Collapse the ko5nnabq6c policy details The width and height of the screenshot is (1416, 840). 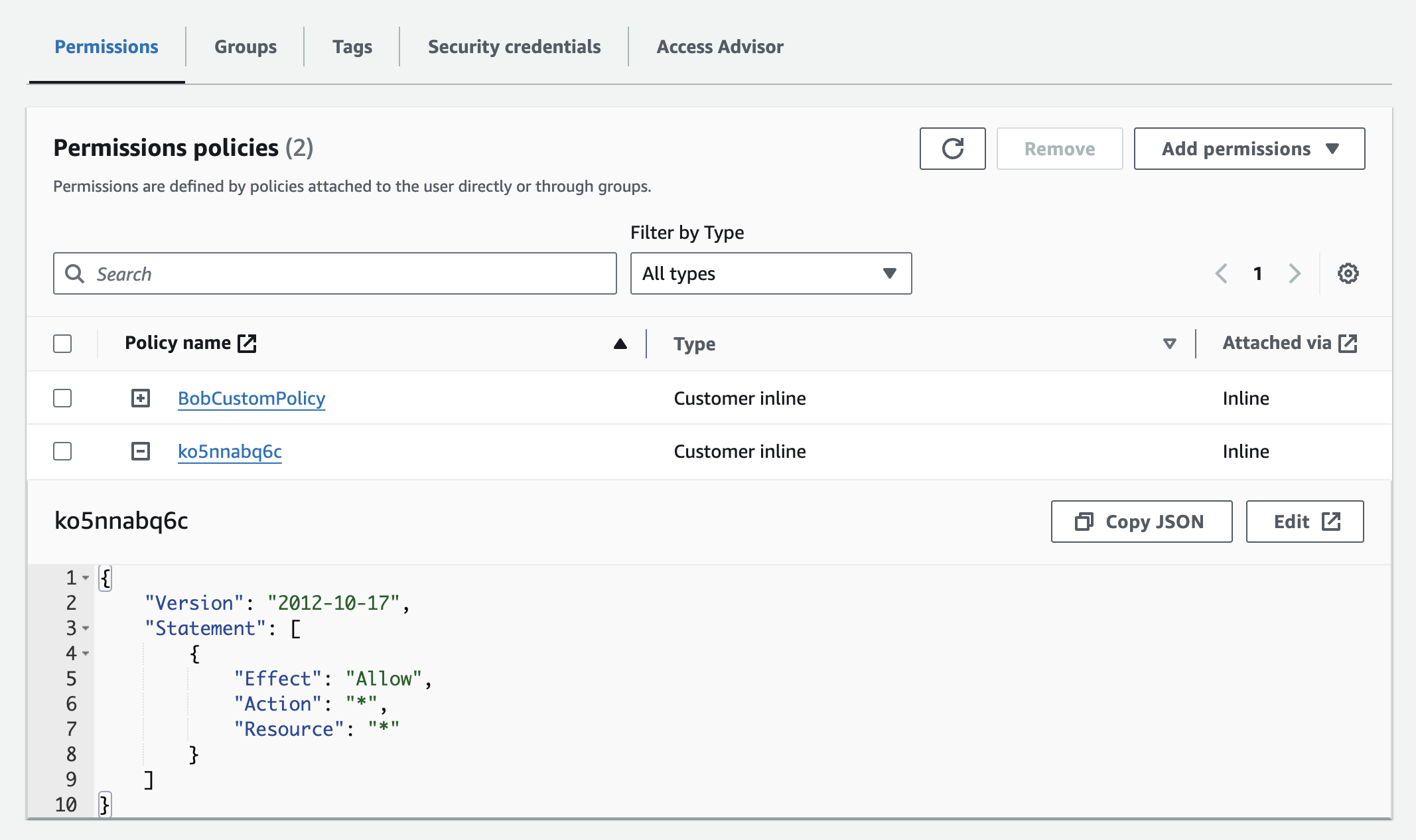141,451
